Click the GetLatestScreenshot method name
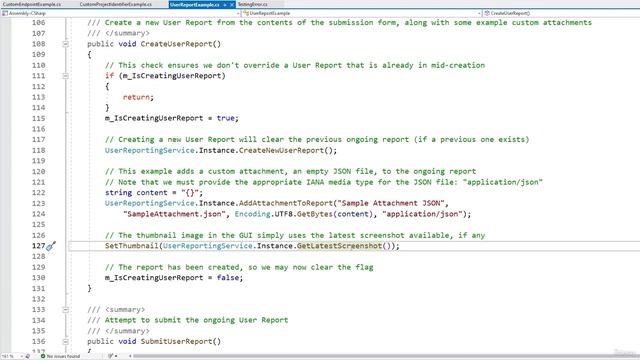Image resolution: width=640 pixels, height=360 pixels. [339, 246]
